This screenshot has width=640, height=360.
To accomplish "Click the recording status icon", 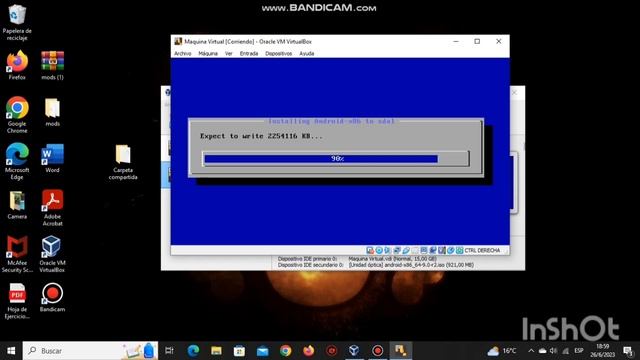I will [x=433, y=250].
